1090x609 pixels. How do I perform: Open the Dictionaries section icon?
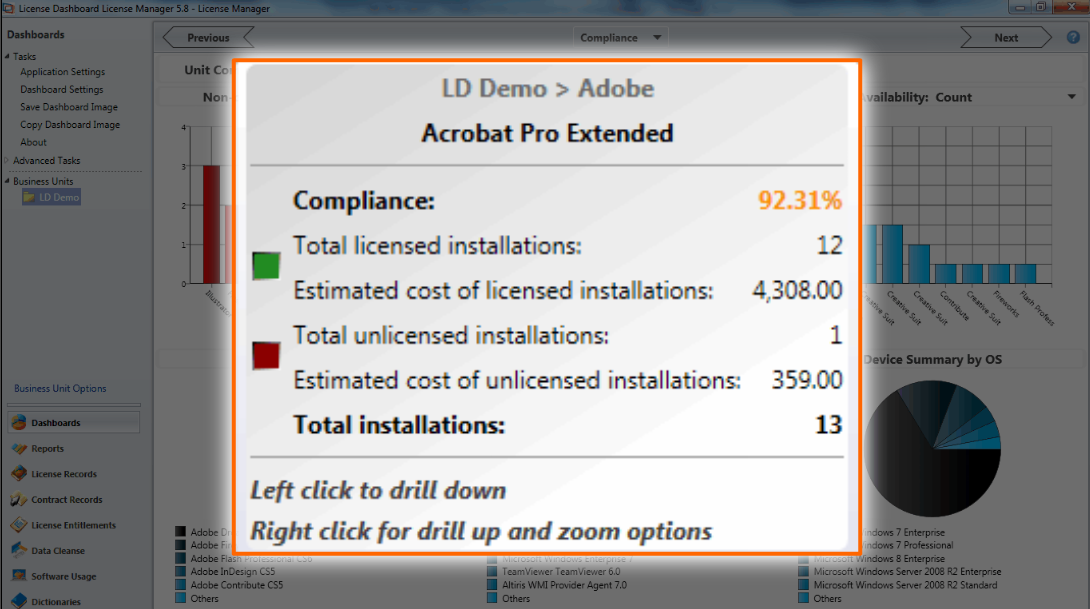tap(19, 602)
